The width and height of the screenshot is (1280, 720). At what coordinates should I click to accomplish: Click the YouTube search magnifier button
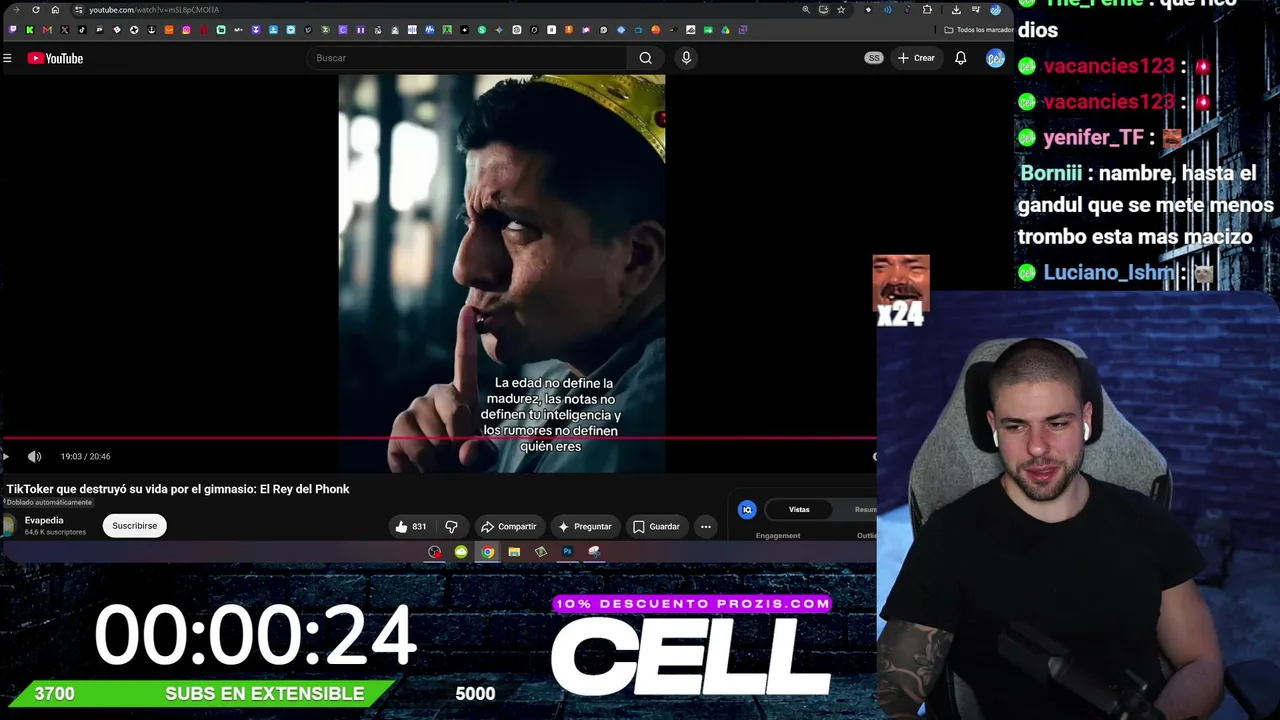pyautogui.click(x=646, y=58)
